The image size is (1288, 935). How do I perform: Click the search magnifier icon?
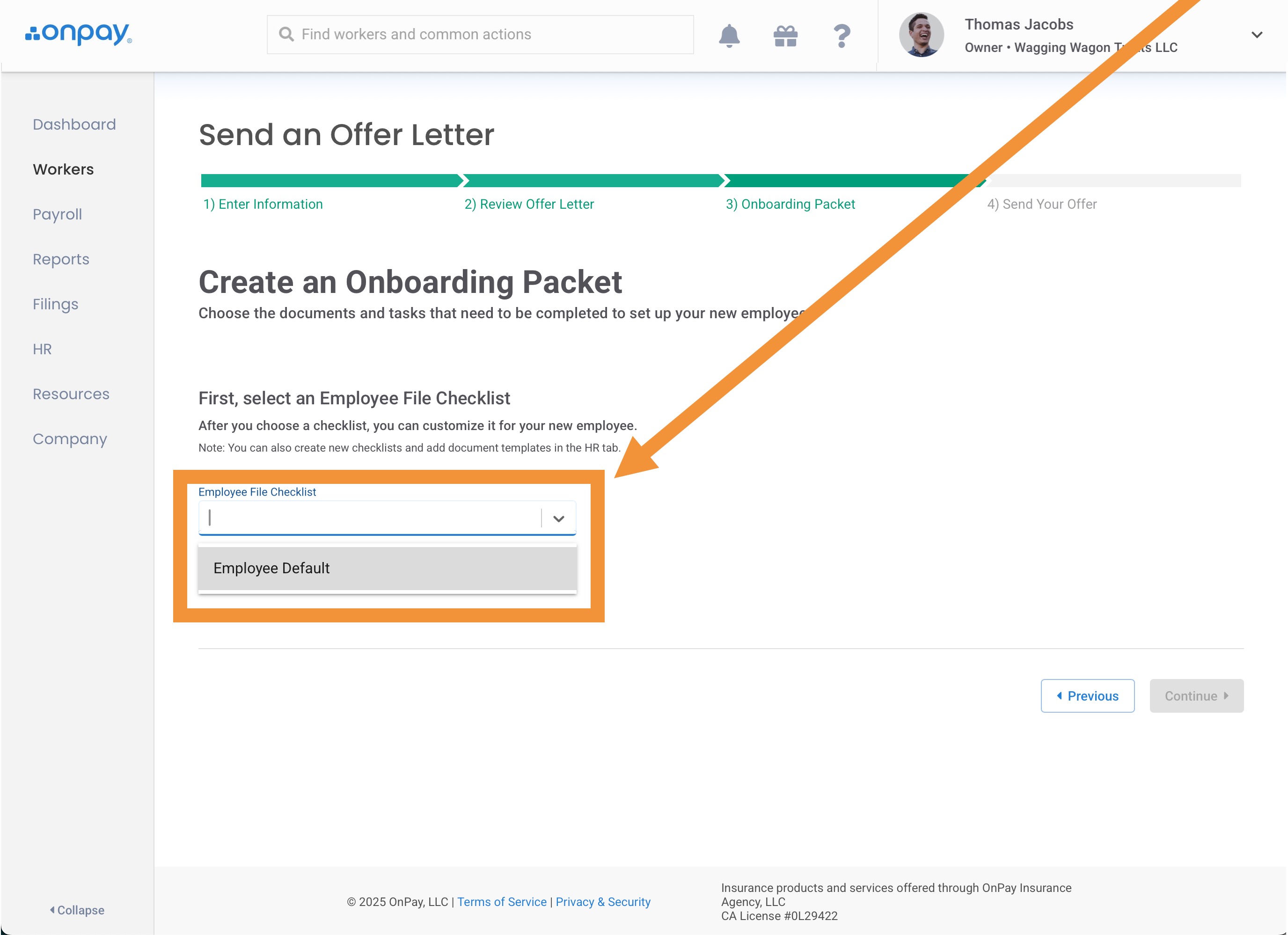[x=286, y=35]
